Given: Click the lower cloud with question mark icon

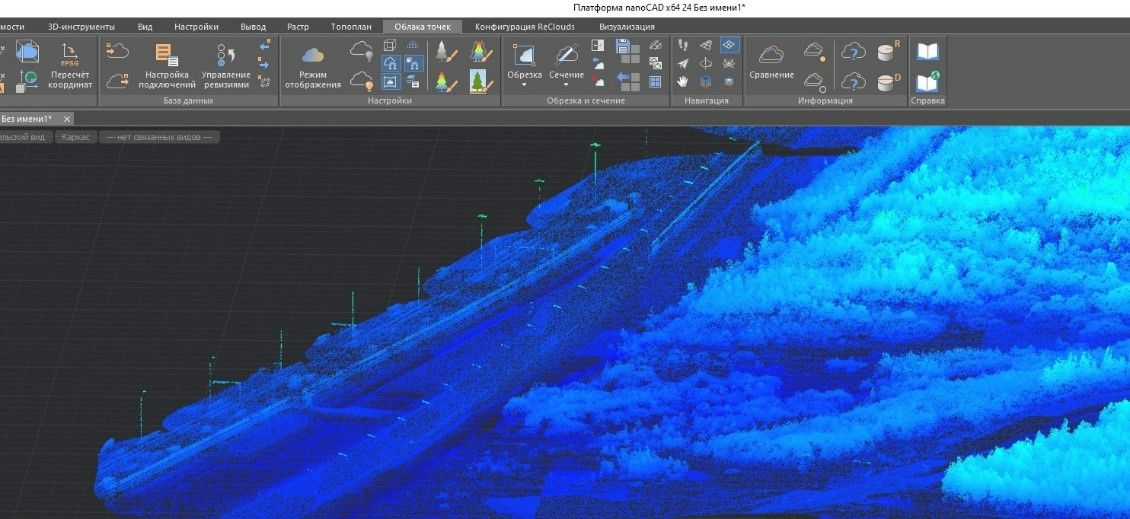Looking at the screenshot, I should 853,81.
